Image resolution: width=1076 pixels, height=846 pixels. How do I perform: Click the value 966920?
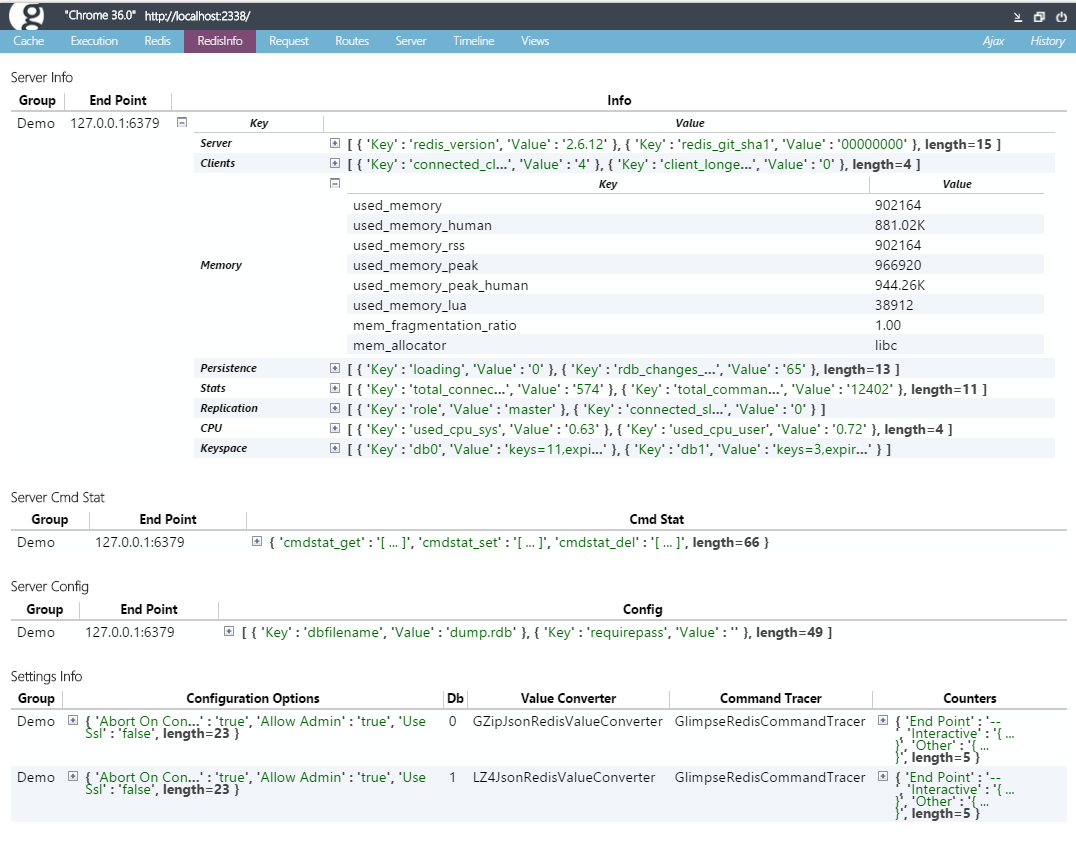[x=898, y=265]
